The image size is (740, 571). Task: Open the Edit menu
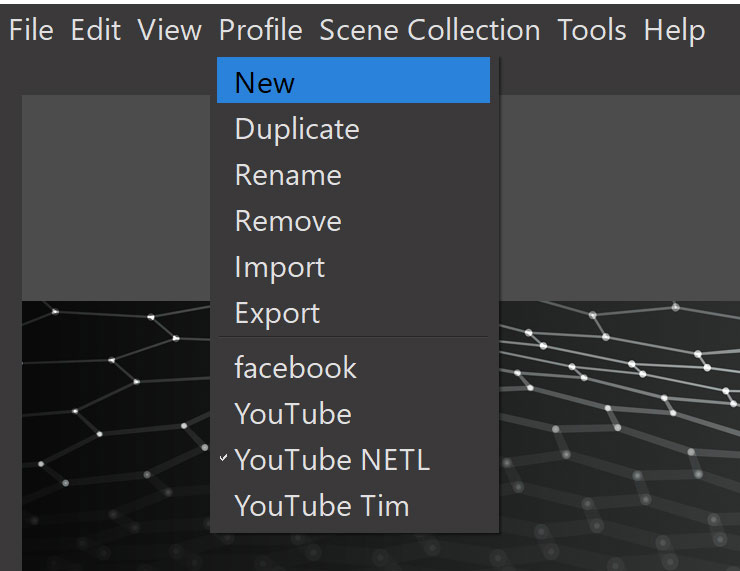click(x=95, y=30)
